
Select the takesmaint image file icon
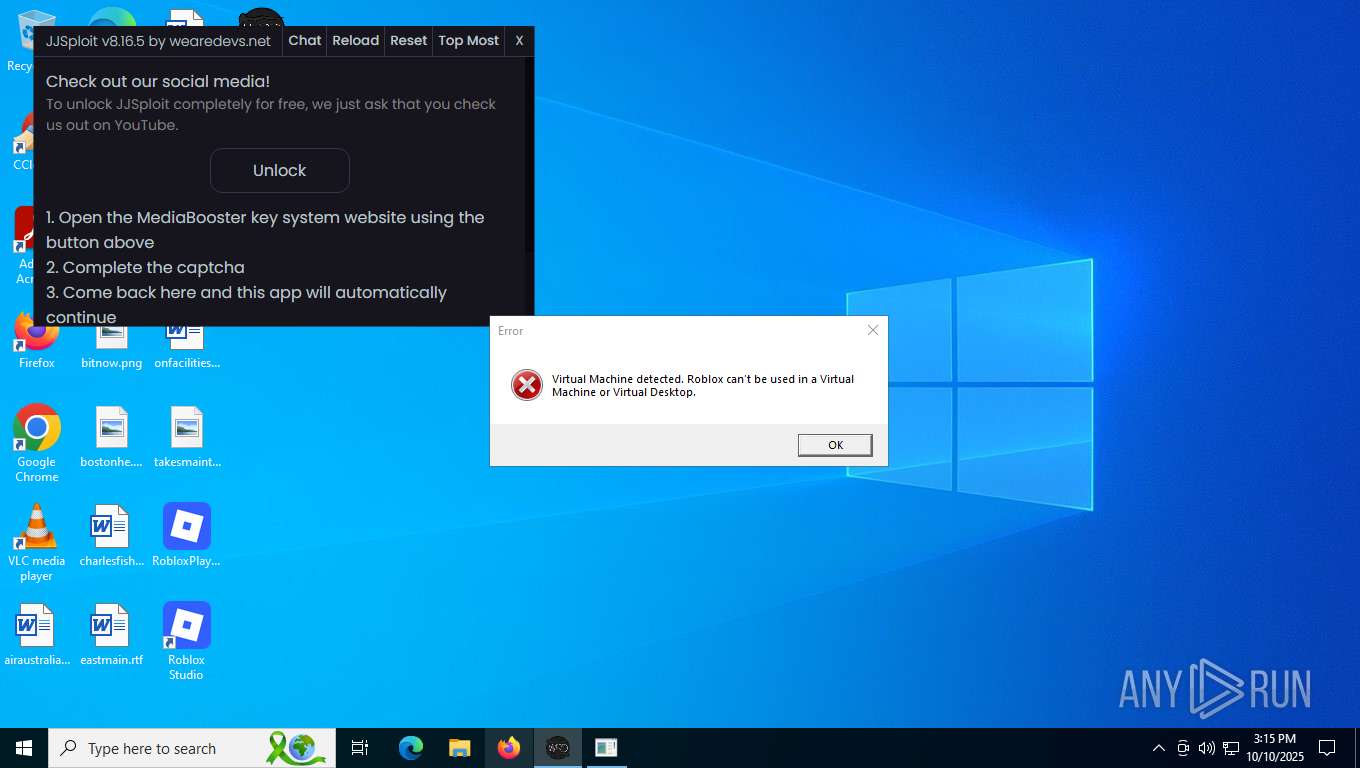(x=187, y=438)
